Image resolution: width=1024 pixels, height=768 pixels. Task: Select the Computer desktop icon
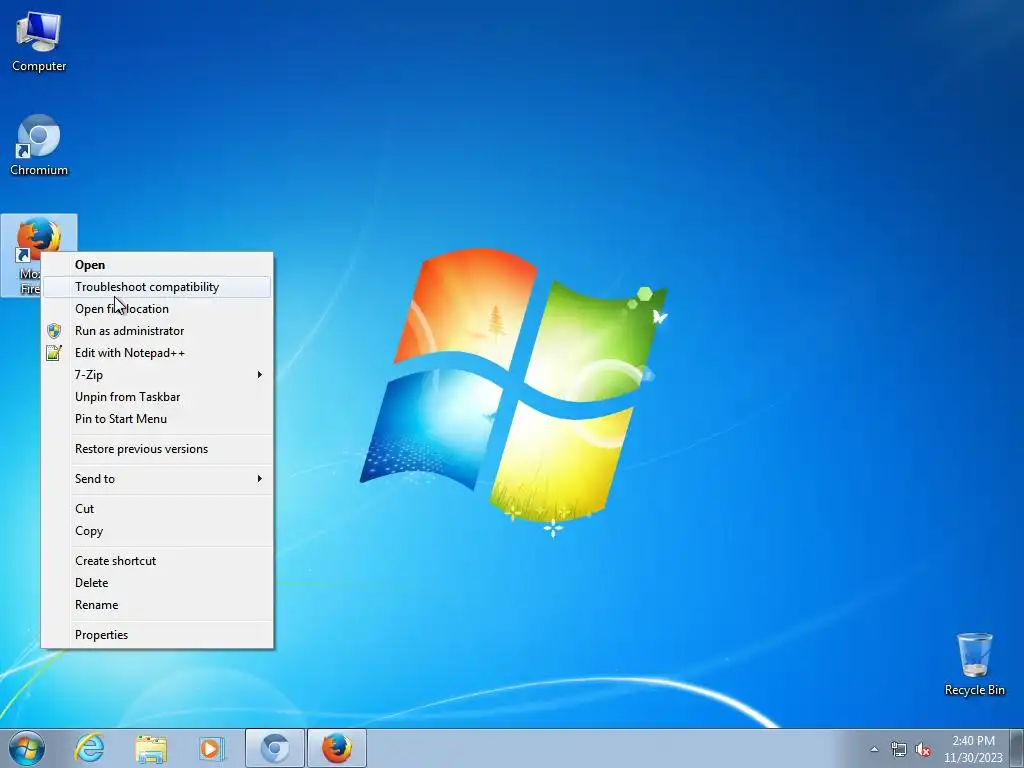(x=39, y=41)
